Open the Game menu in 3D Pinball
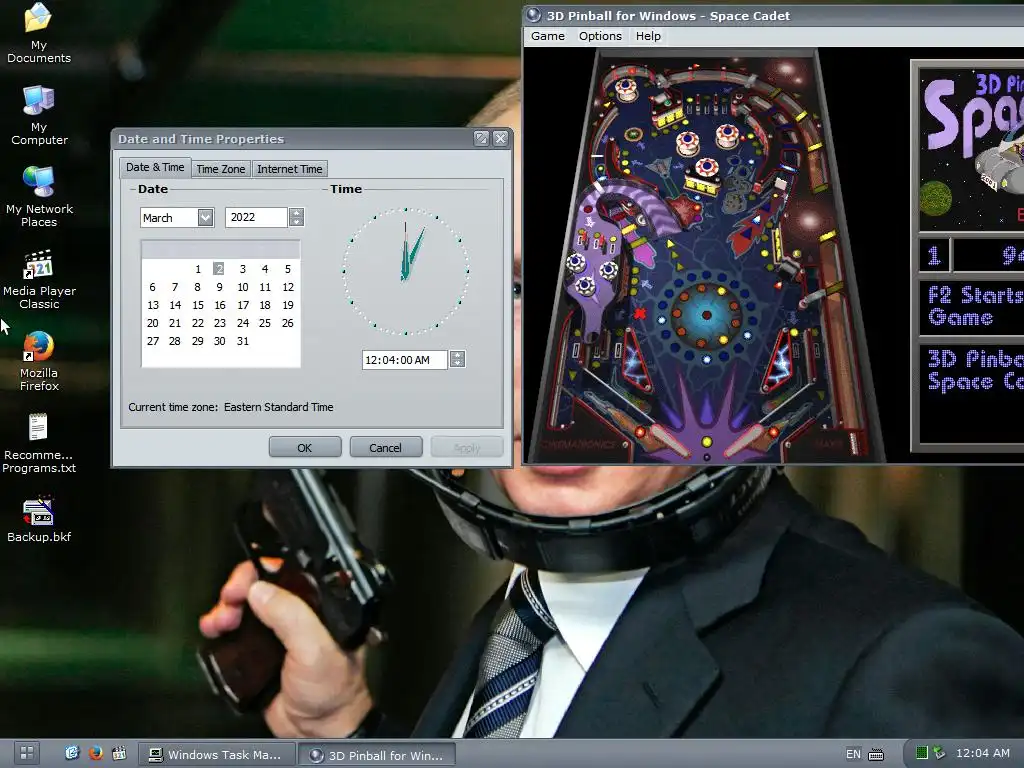 [x=548, y=36]
